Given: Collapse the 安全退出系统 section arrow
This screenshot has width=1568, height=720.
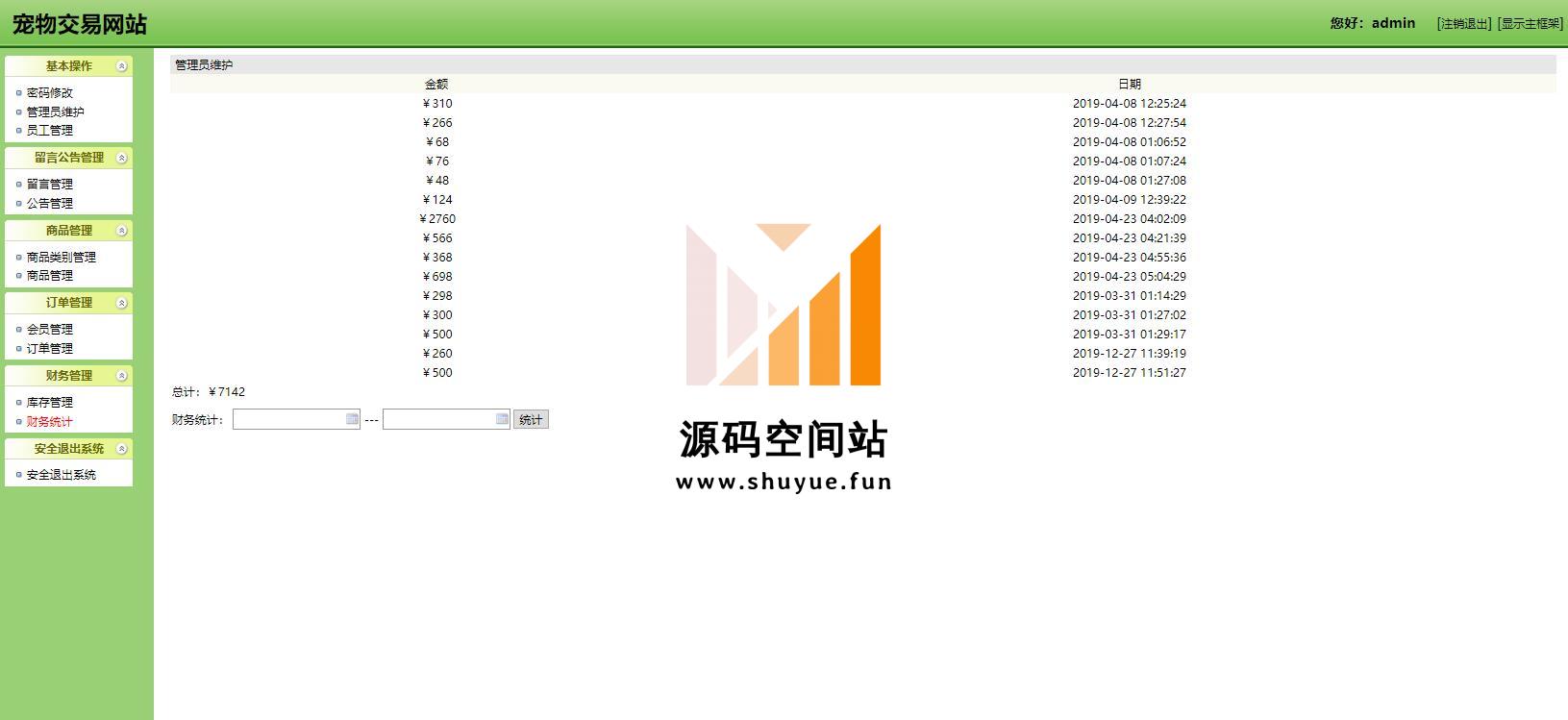Looking at the screenshot, I should (x=122, y=449).
